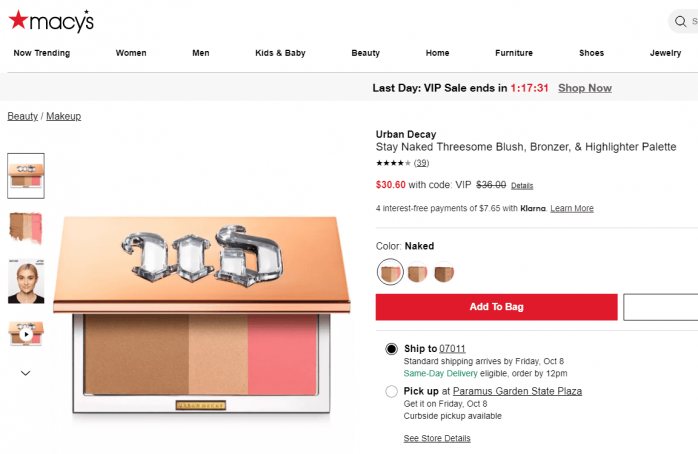Open the Makeup breadcrumb link
This screenshot has width=698, height=454.
pyautogui.click(x=63, y=116)
